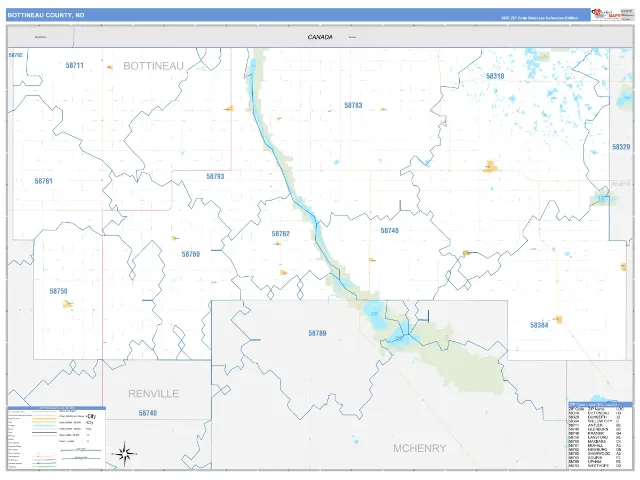Select ZIP code label 58783

coord(353,105)
